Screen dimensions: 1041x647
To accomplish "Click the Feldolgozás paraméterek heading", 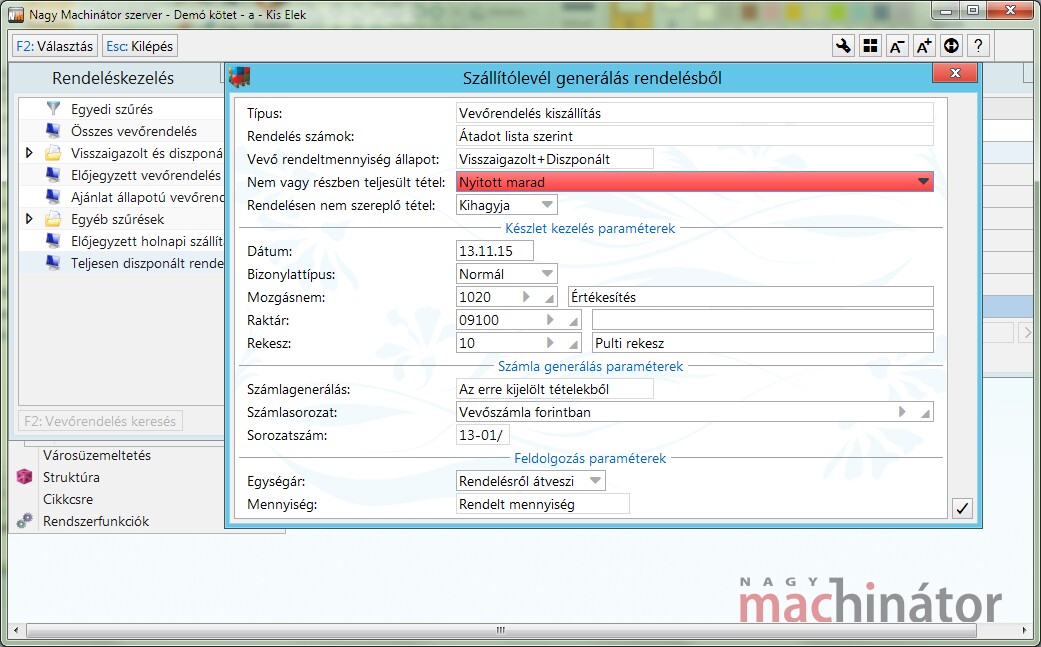I will pos(590,459).
